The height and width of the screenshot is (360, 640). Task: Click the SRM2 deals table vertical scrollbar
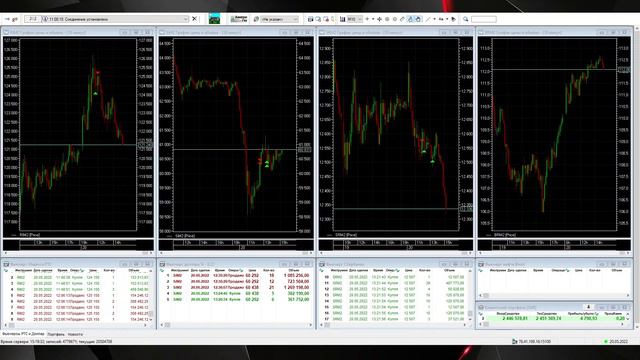click(x=470, y=295)
